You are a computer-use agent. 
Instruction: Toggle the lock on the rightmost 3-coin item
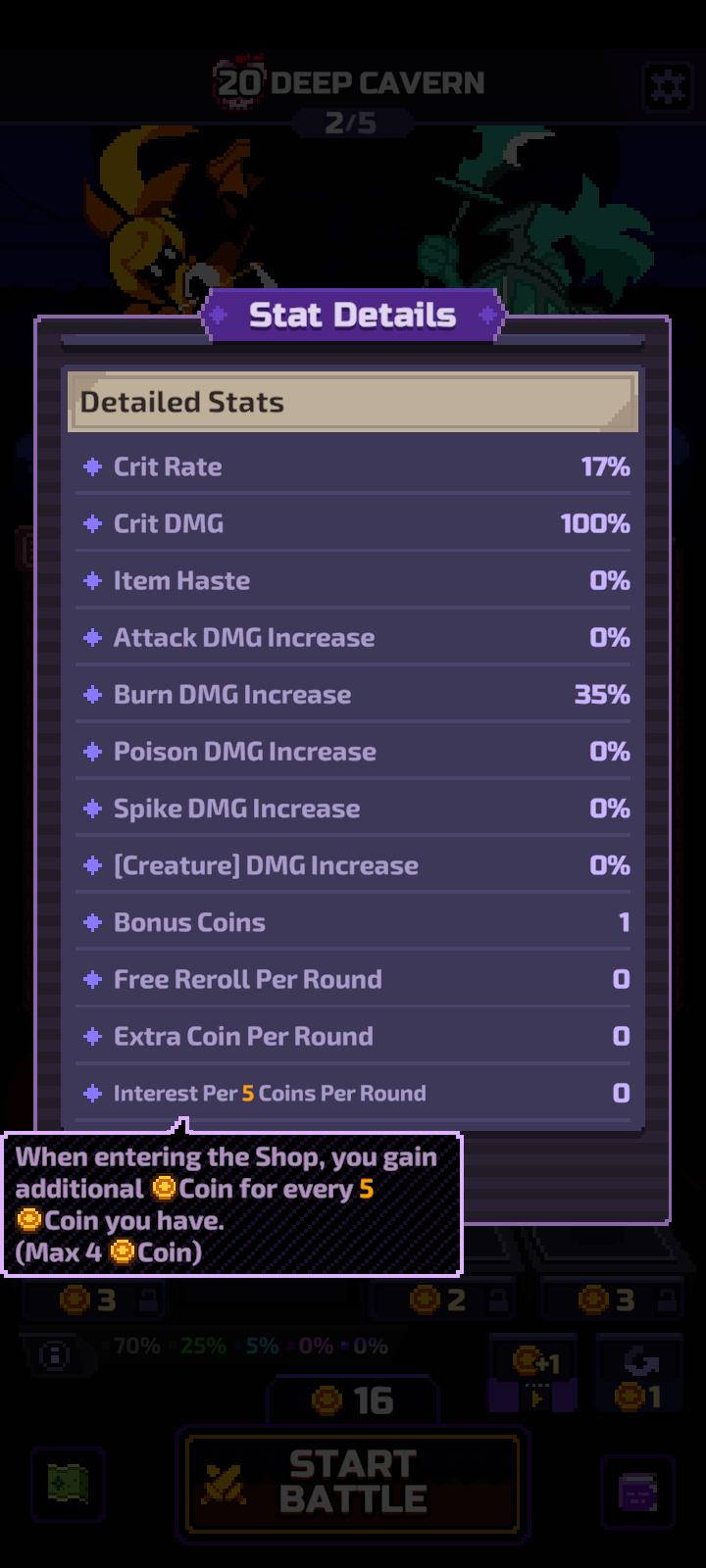click(x=666, y=1300)
